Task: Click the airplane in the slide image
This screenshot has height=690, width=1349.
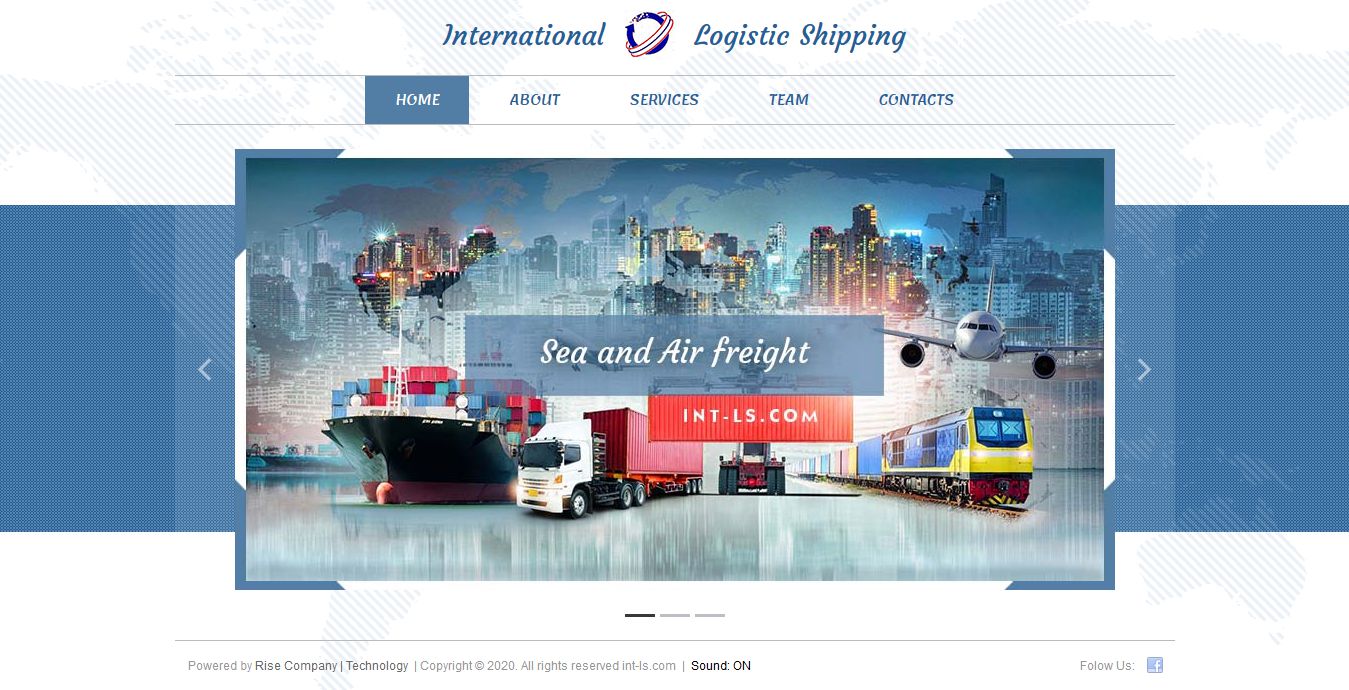Action: click(x=985, y=338)
